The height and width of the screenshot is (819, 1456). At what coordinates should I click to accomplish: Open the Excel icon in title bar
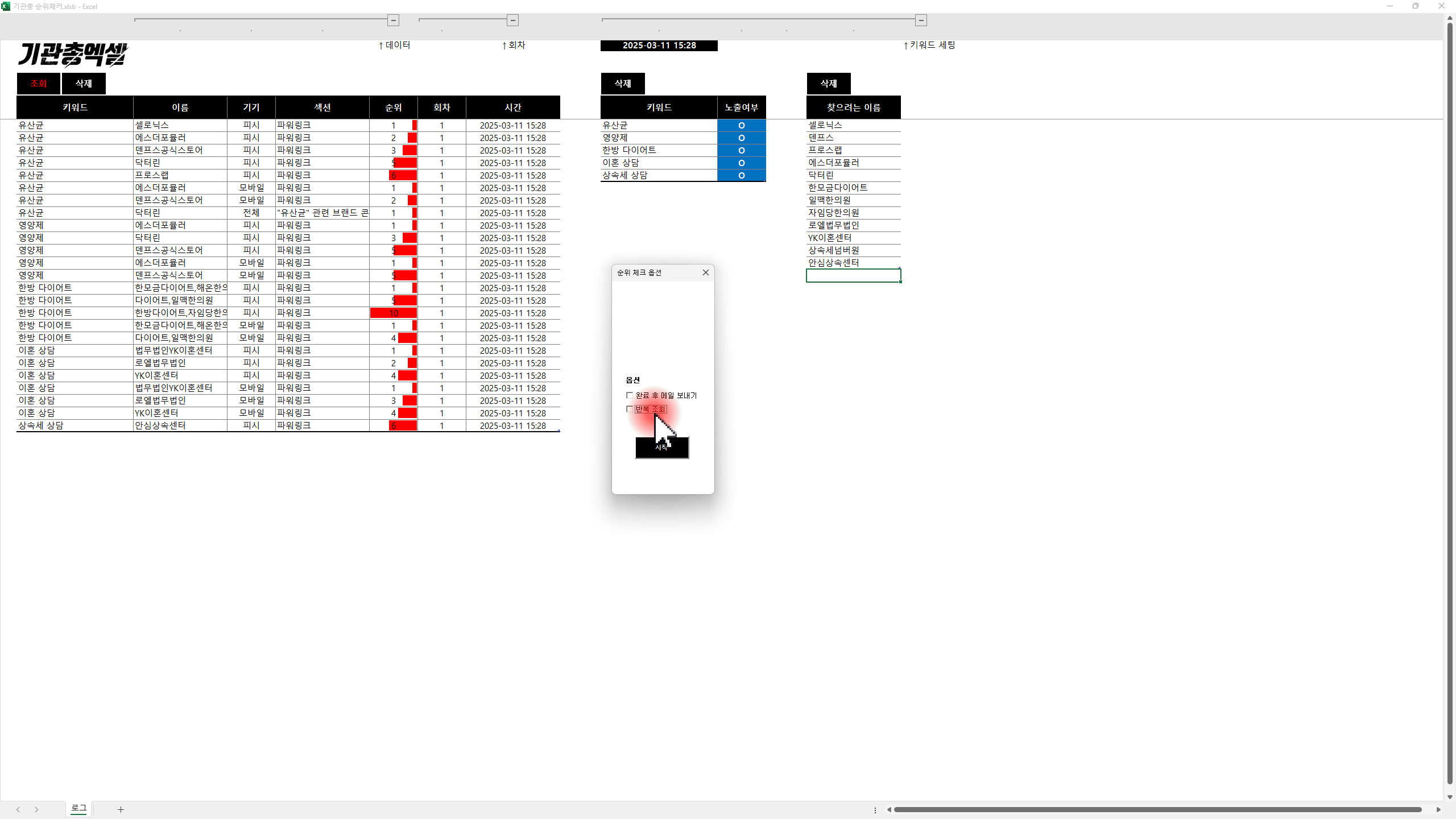6,6
